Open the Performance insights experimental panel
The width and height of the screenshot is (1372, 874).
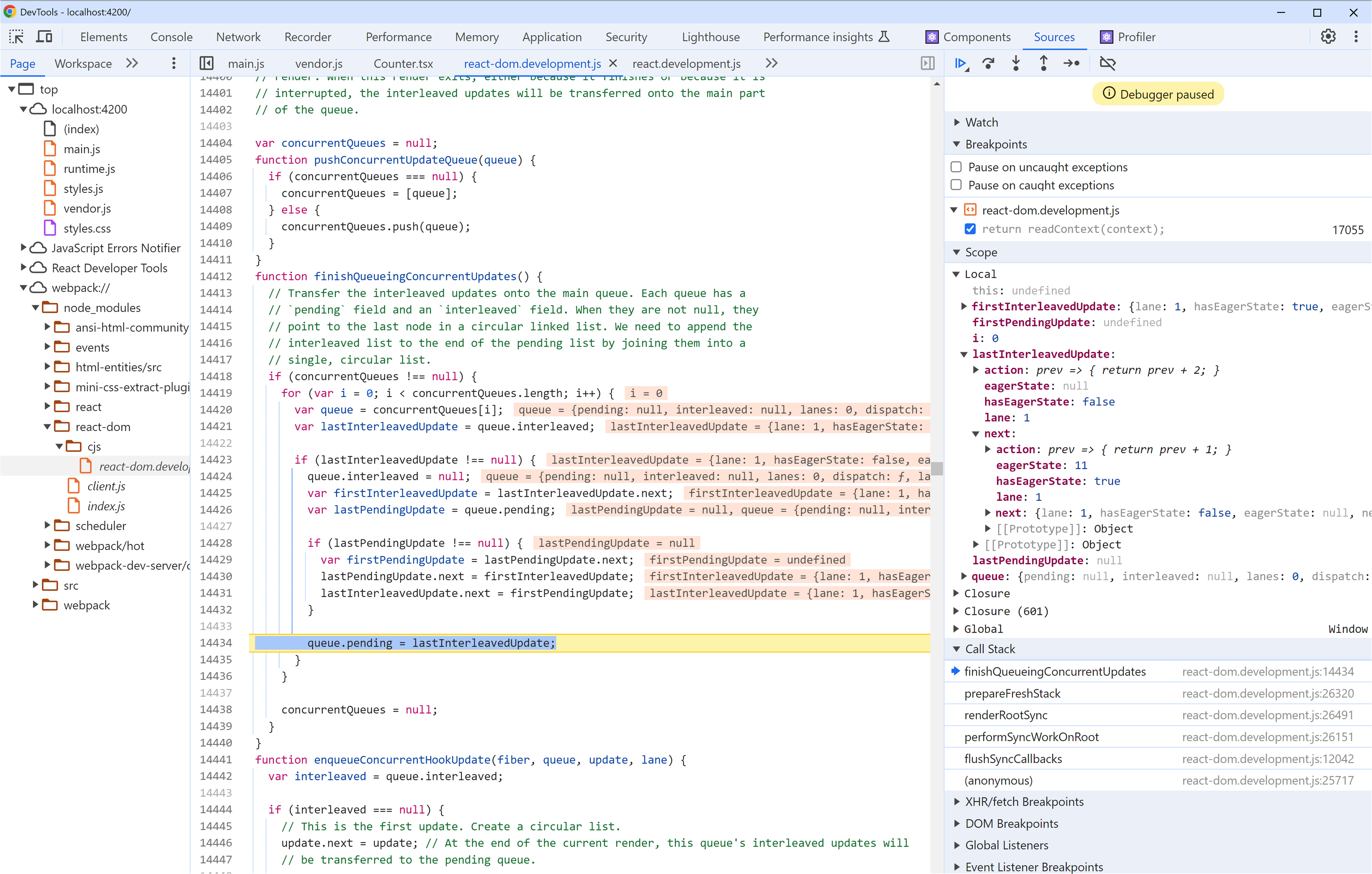tap(826, 37)
